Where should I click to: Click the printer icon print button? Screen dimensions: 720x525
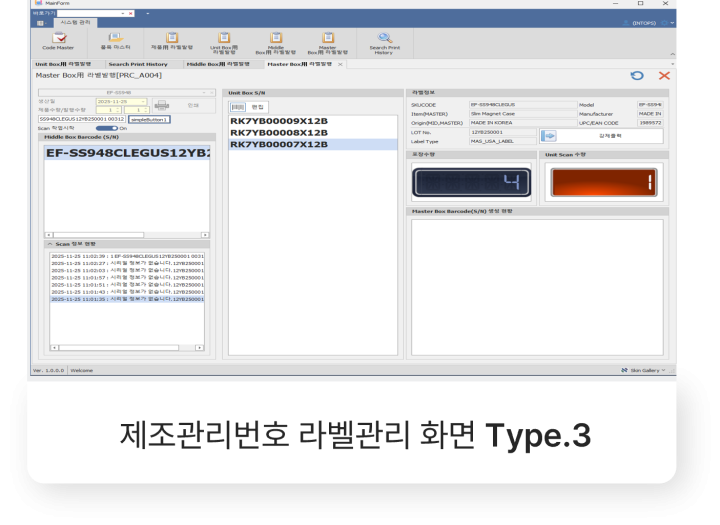click(162, 106)
